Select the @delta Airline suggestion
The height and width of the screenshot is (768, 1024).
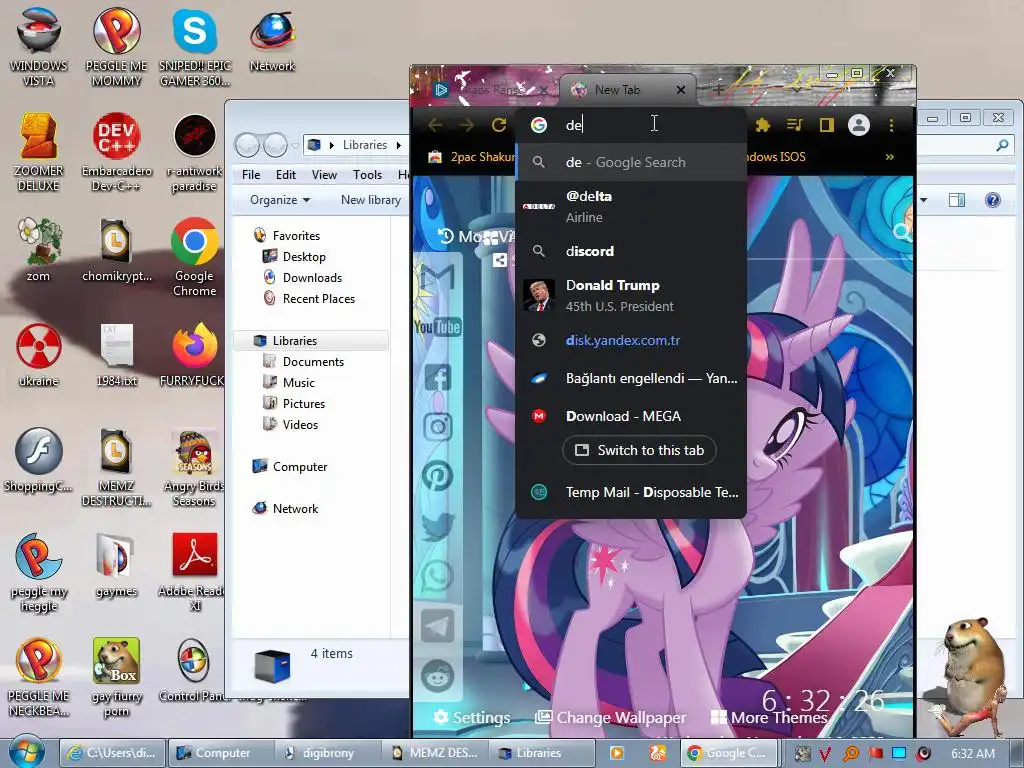tap(631, 206)
